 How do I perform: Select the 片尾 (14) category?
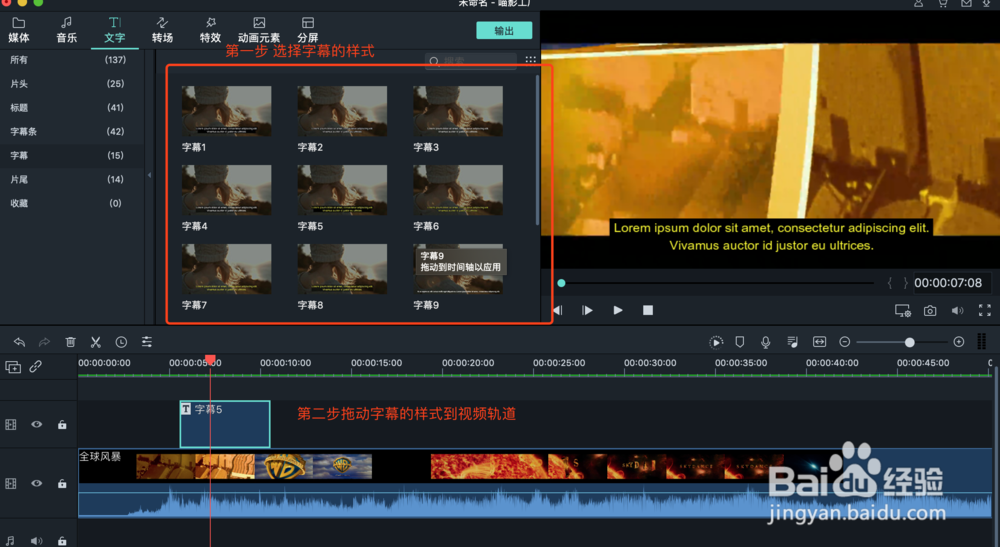71,179
